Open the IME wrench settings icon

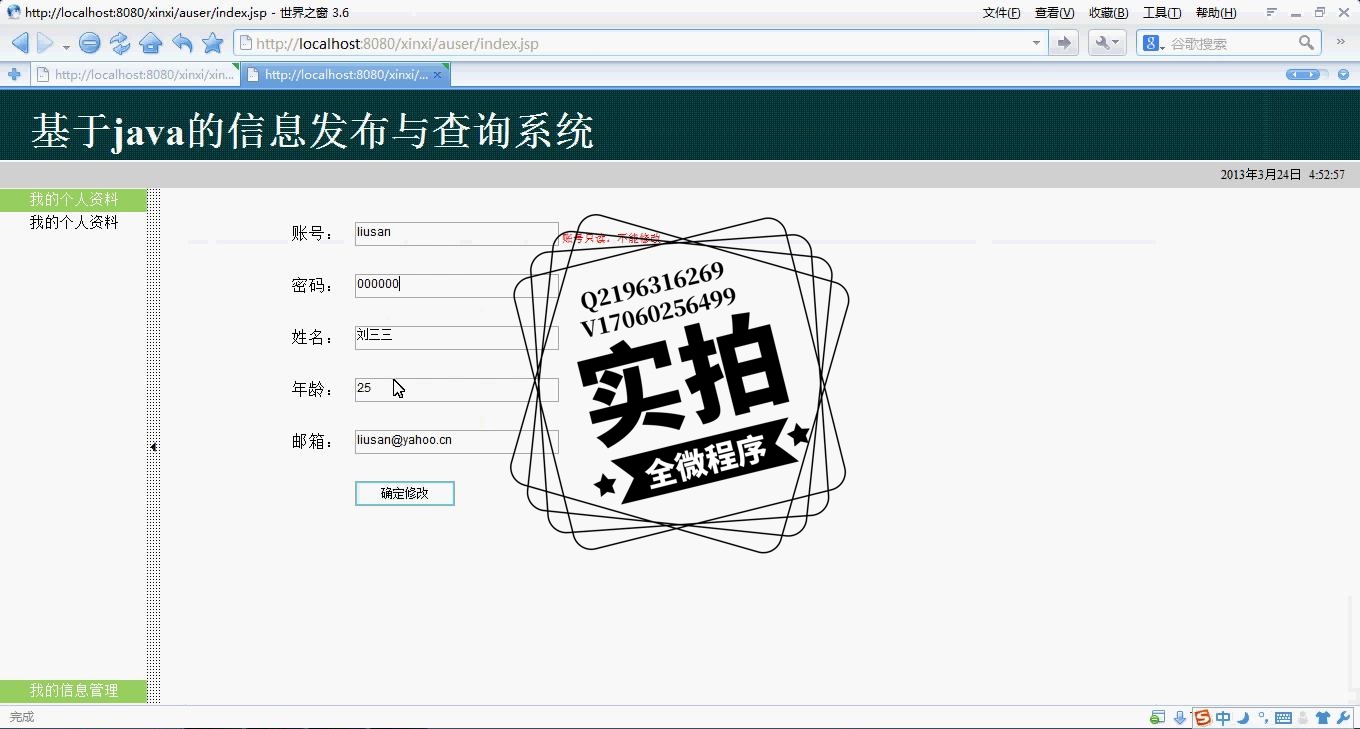click(x=1343, y=717)
